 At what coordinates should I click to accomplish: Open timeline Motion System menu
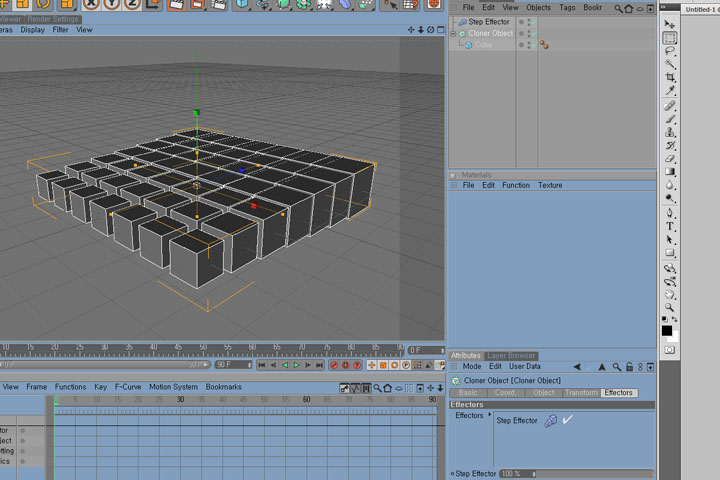click(173, 387)
